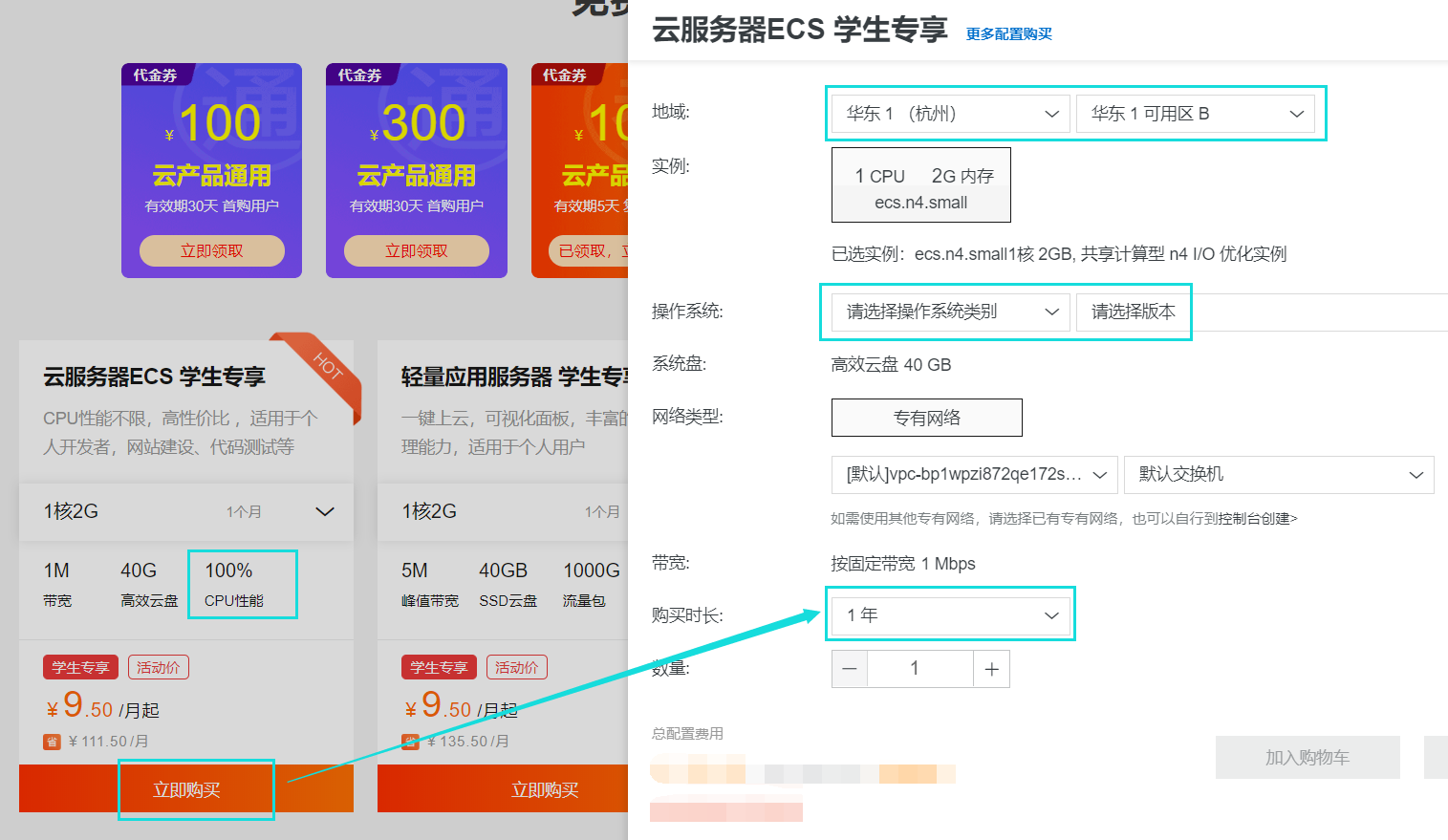Click the 已选实例 ecs.n4.small description text
Viewport: 1448px width, 840px height.
click(1059, 254)
